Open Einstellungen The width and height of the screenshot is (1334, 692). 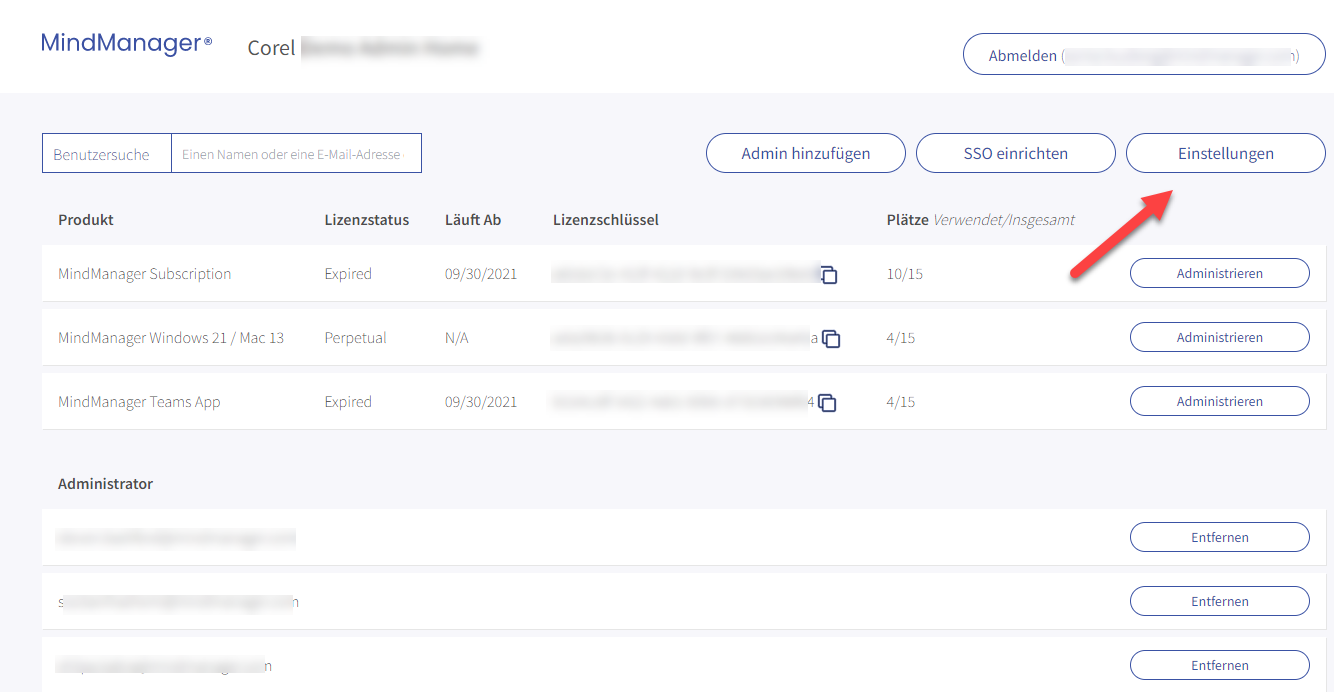1226,153
